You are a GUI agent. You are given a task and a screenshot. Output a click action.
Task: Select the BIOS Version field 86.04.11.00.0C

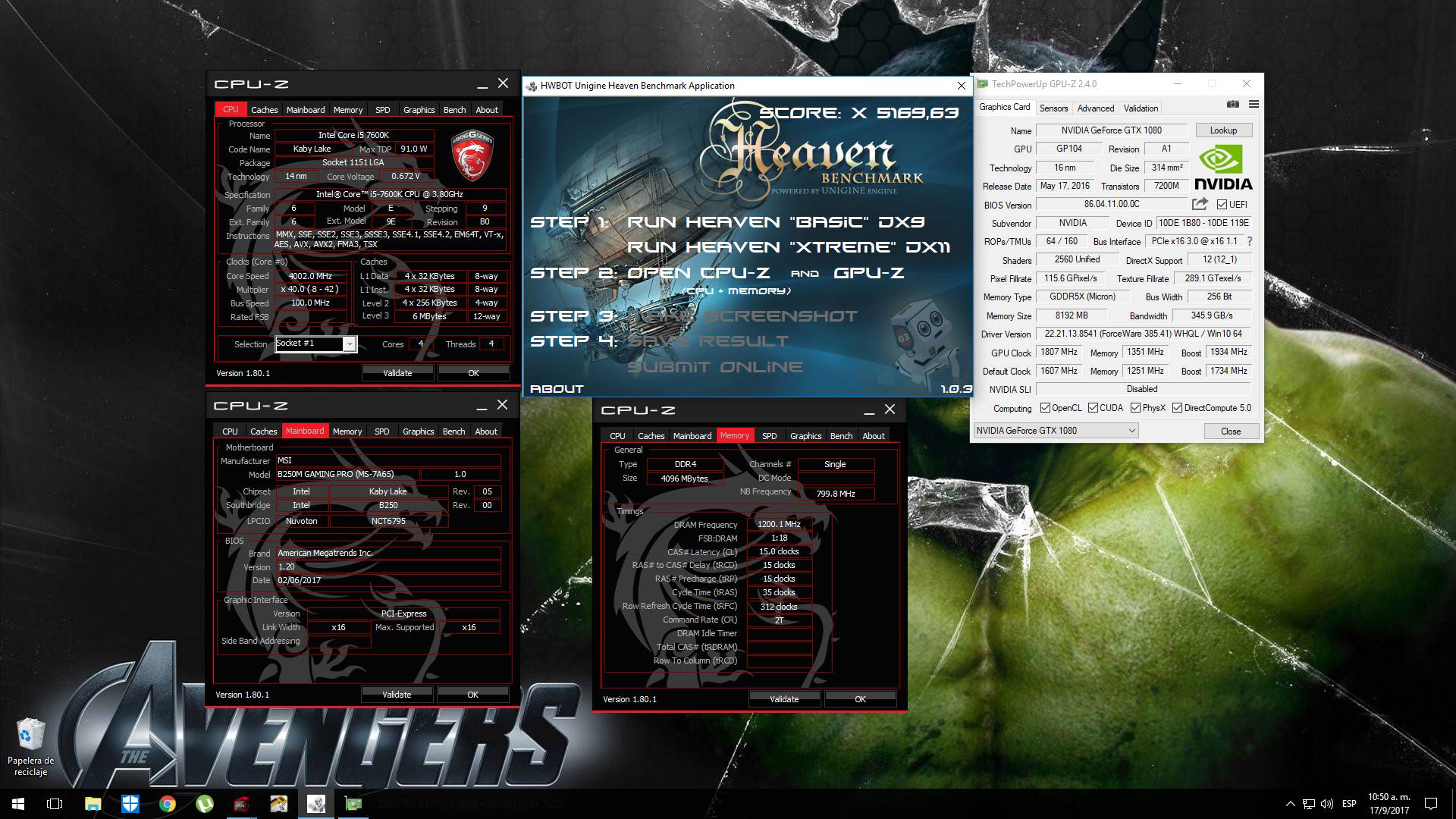pos(1112,204)
